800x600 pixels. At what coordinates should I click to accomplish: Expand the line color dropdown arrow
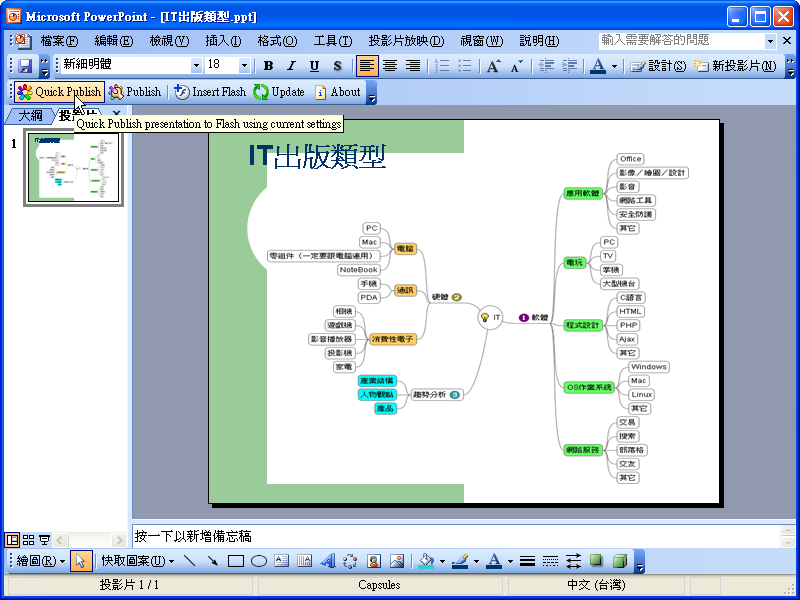[476, 562]
